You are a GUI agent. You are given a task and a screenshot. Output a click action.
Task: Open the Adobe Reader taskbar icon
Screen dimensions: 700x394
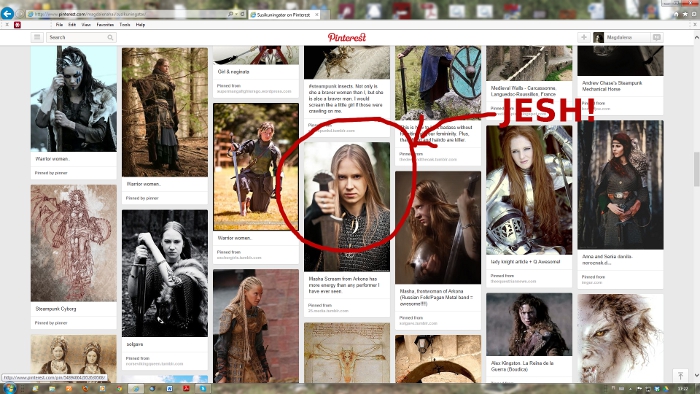[x=186, y=389]
